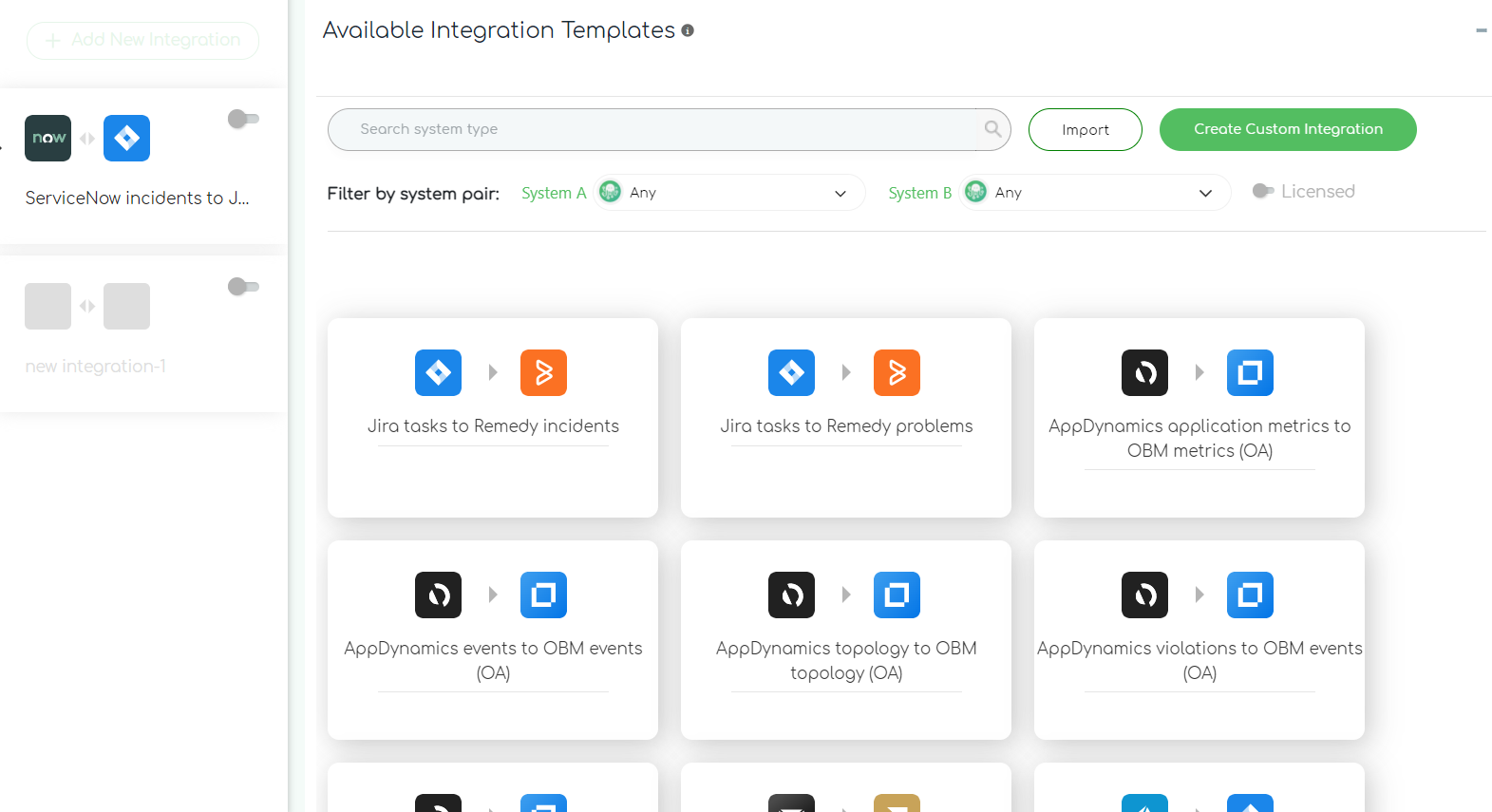This screenshot has width=1492, height=812.
Task: Click OBM icon on AppDynamics events card
Action: click(x=543, y=595)
